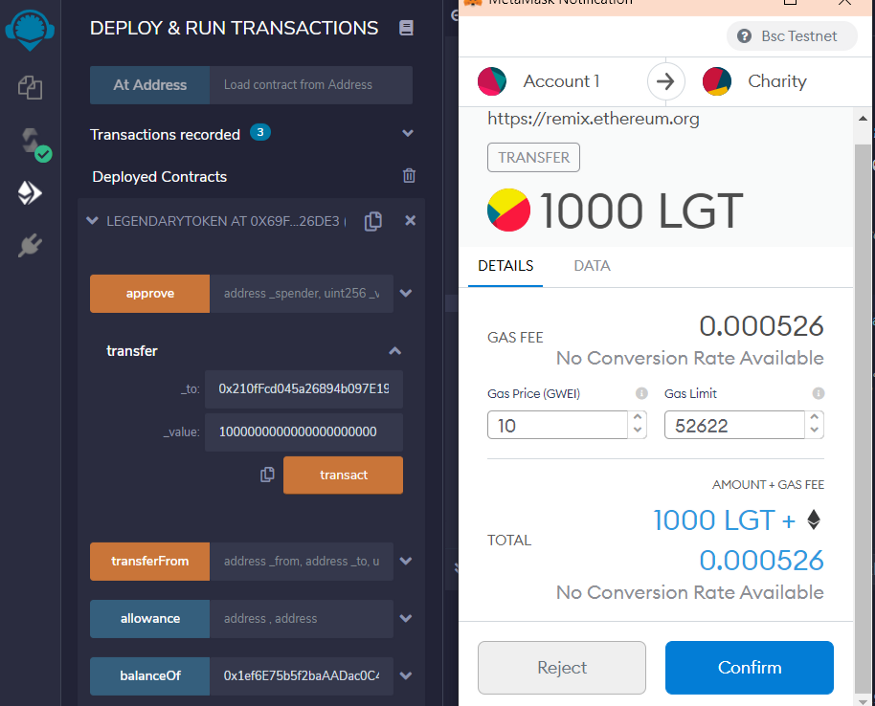This screenshot has height=706, width=875.
Task: Expand Transactions recorded section
Action: (x=408, y=133)
